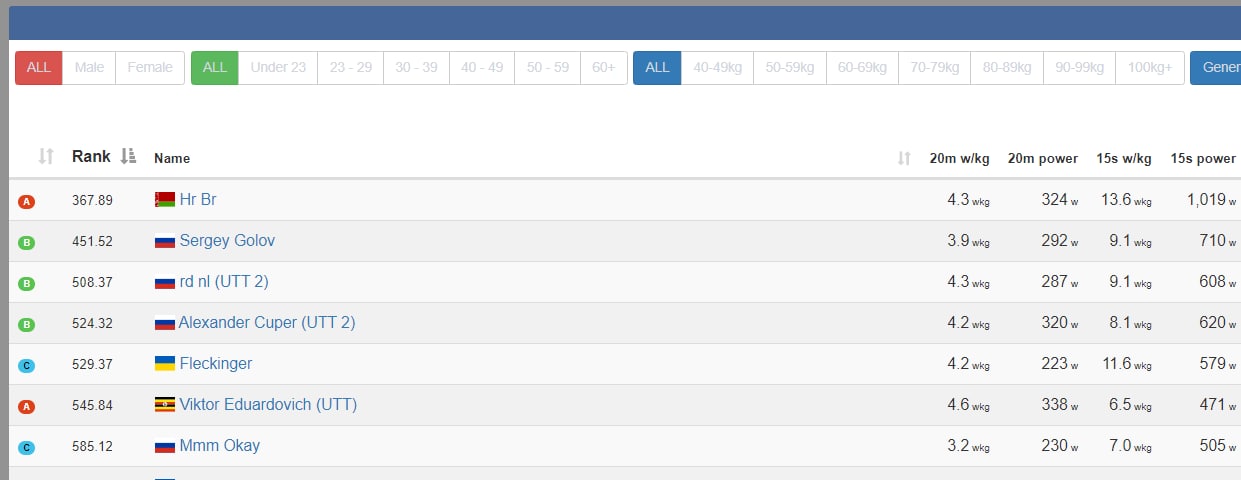Filter by 30 - 39 age group
This screenshot has height=480, width=1241.
coord(416,68)
